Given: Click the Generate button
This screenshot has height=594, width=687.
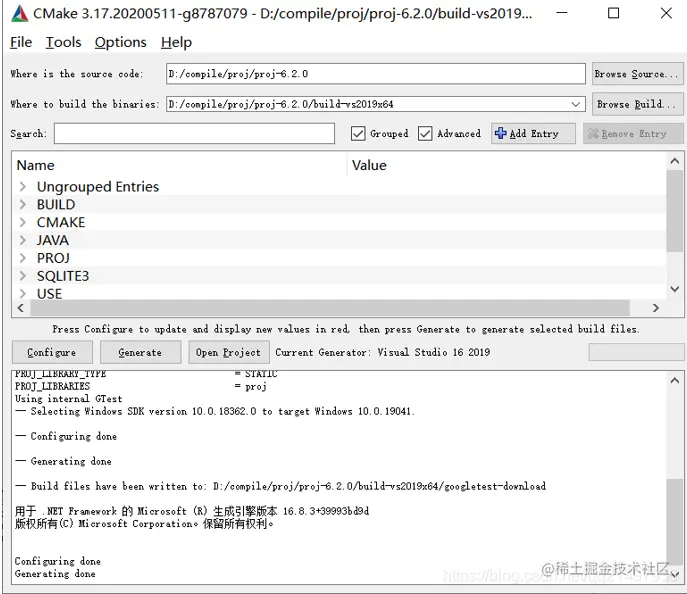Looking at the screenshot, I should (x=140, y=352).
